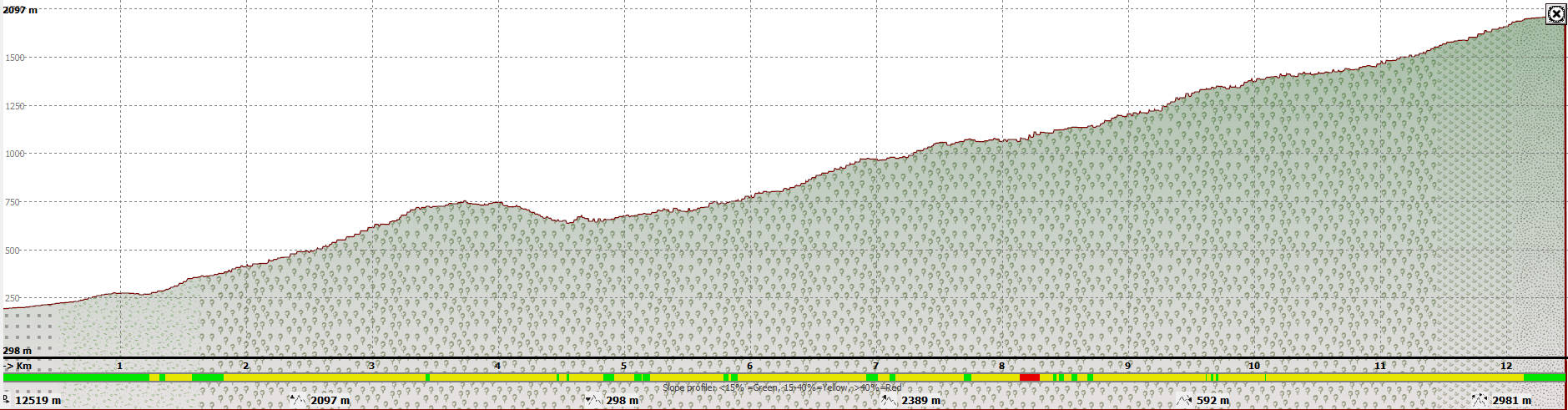This screenshot has width=1568, height=410.
Task: Select the kilometer 4 marker on distance axis
Action: 497,366
